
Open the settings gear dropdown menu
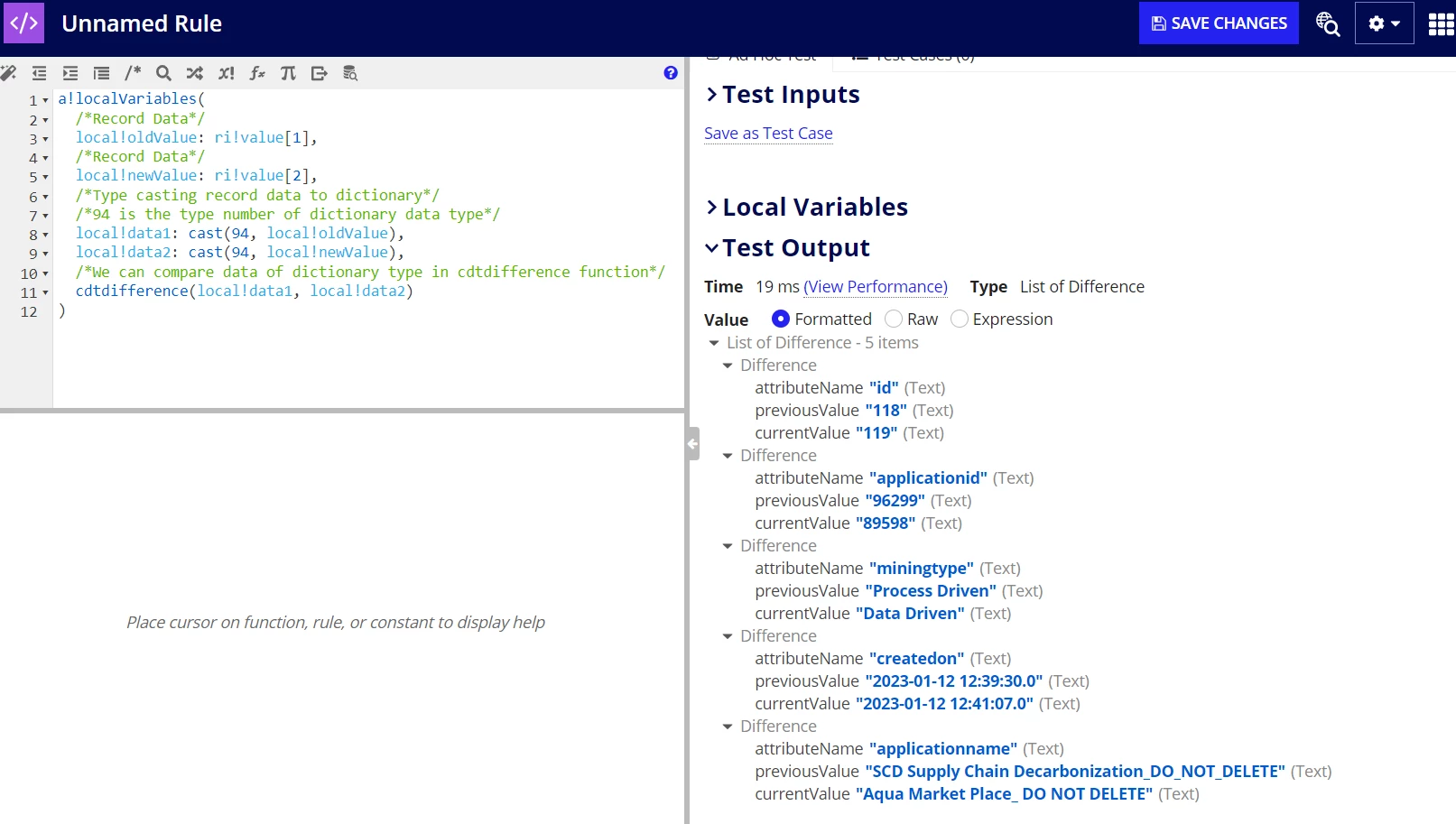[x=1384, y=23]
